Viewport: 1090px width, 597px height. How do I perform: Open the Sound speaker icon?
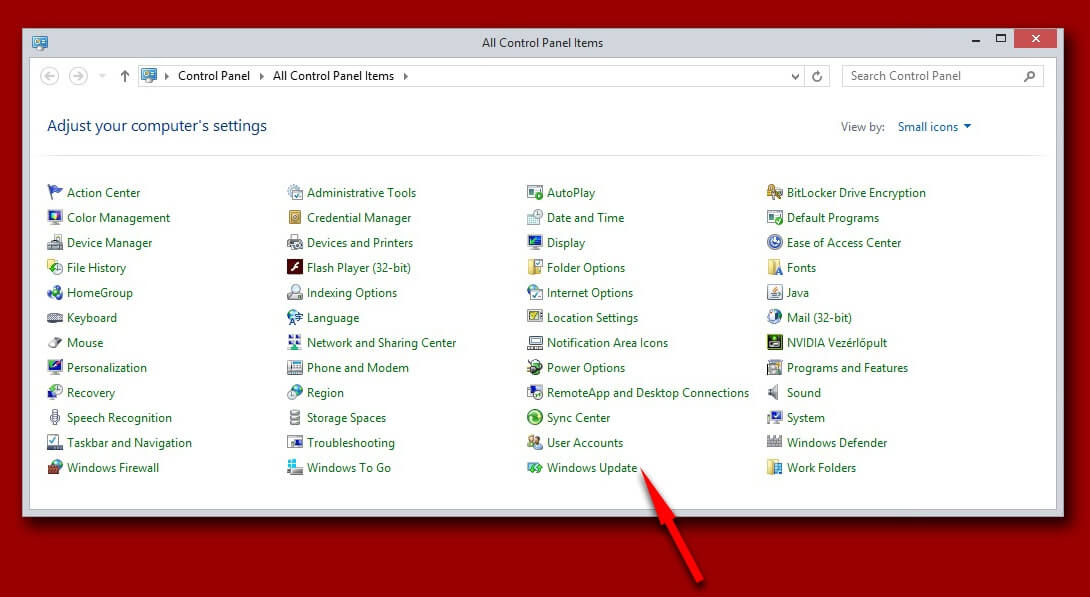pos(773,392)
